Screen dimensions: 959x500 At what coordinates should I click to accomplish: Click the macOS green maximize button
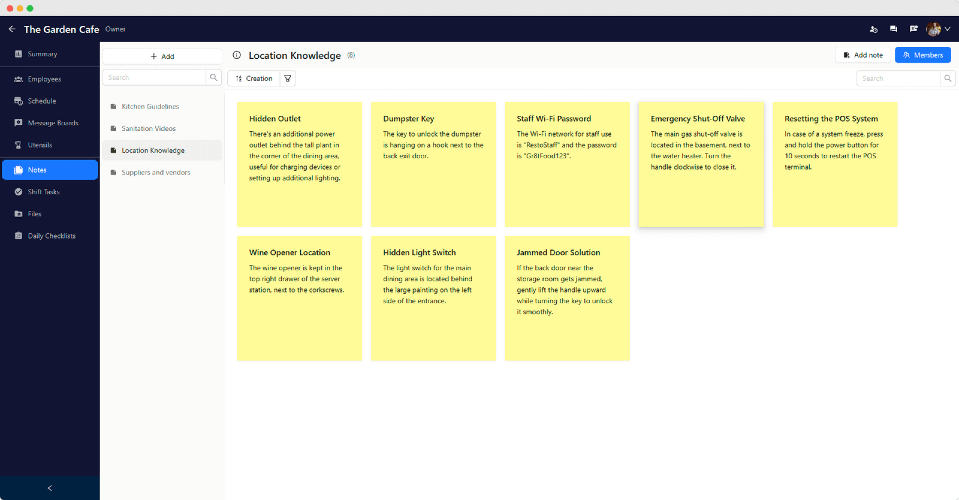click(30, 8)
